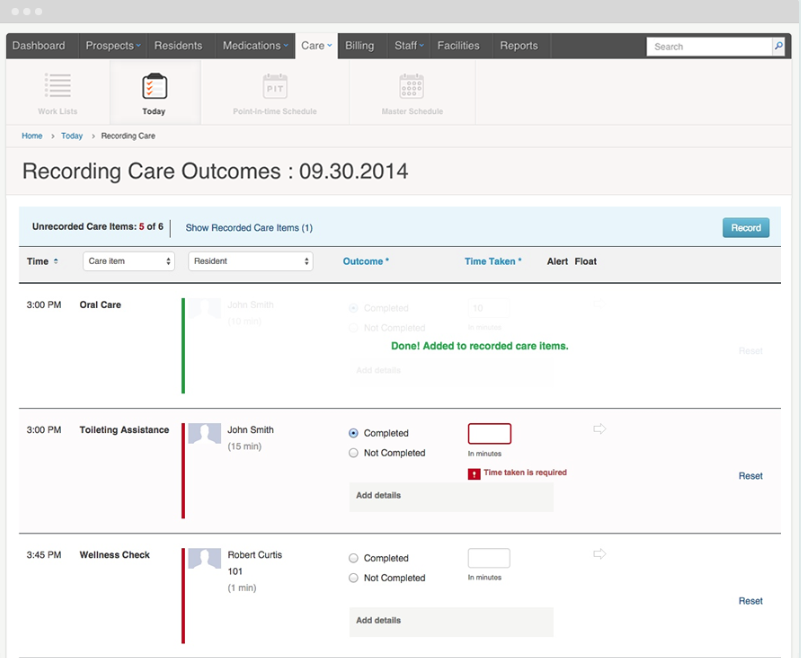Click the Float column header
This screenshot has height=658, width=801.
click(585, 262)
